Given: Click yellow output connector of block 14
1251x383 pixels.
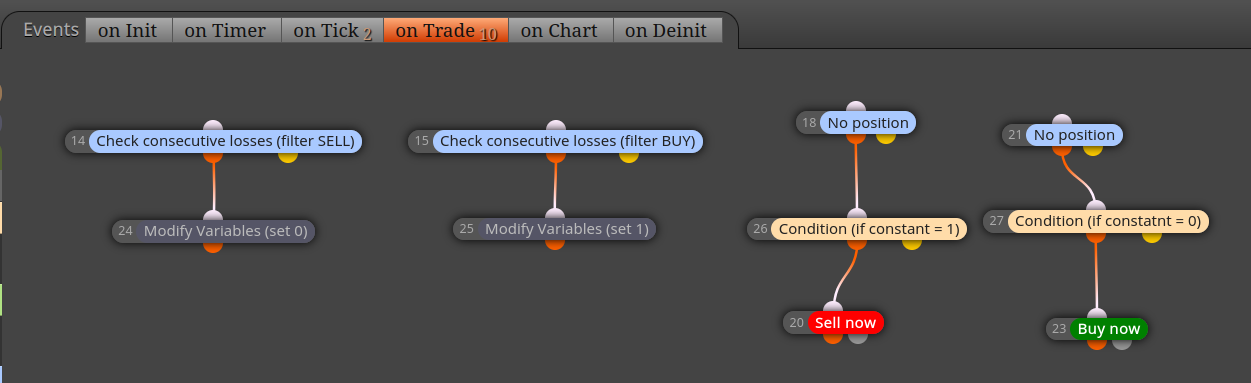Looking at the screenshot, I should [288, 154].
